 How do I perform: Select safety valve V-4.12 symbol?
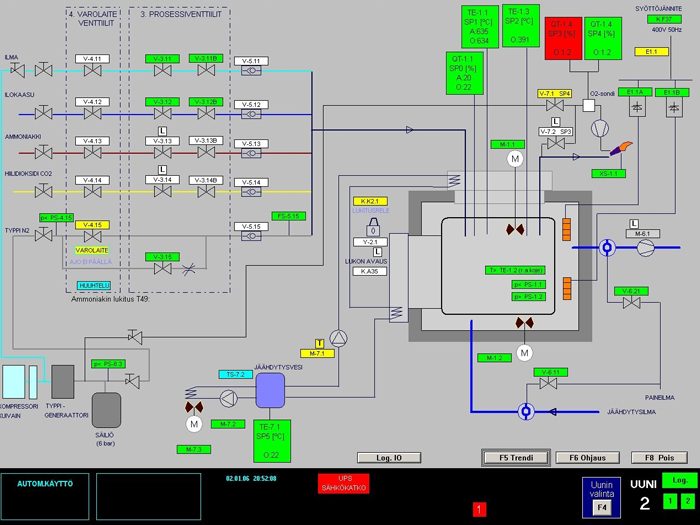[x=93, y=112]
